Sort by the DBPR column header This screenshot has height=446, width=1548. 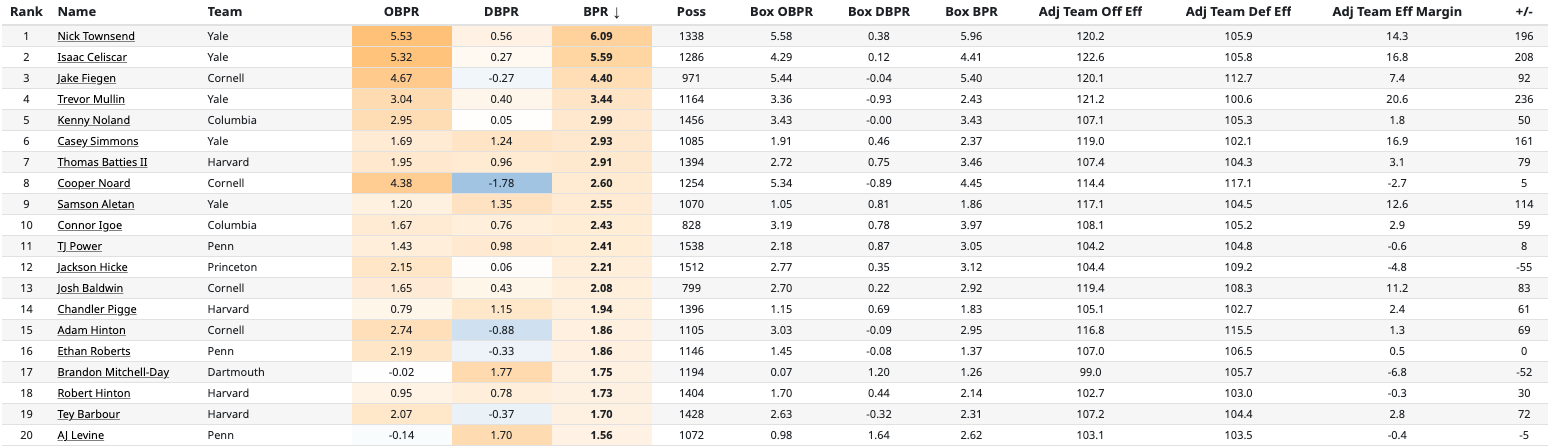(x=501, y=12)
